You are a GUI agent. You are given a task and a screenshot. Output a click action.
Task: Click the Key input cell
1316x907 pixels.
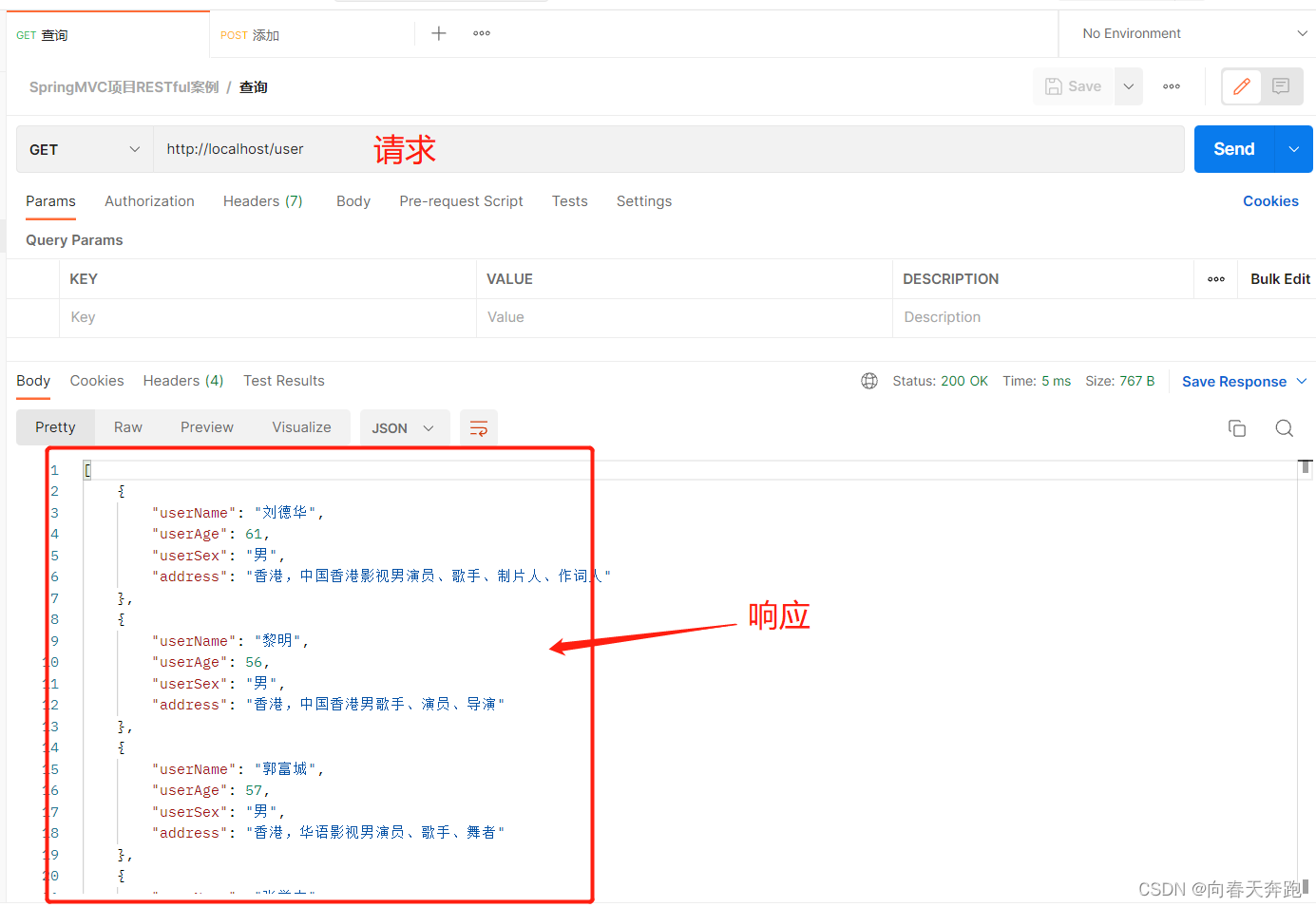coord(268,317)
